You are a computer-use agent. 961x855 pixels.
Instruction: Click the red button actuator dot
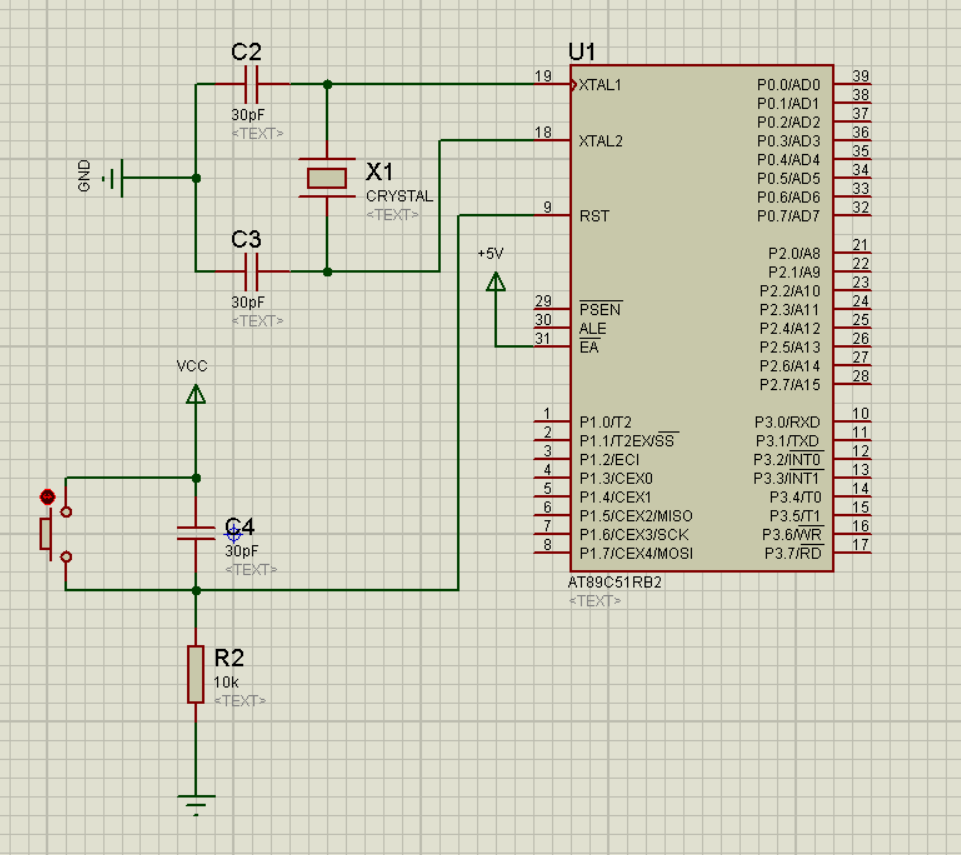pos(46,497)
